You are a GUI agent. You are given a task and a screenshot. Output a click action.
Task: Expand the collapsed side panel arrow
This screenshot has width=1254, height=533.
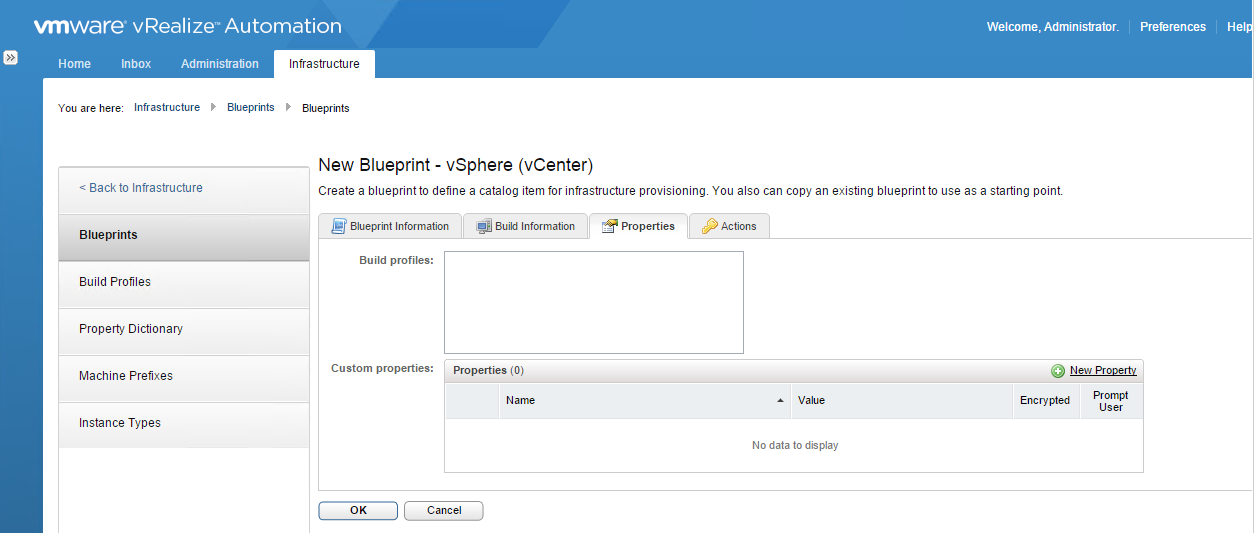(x=10, y=58)
